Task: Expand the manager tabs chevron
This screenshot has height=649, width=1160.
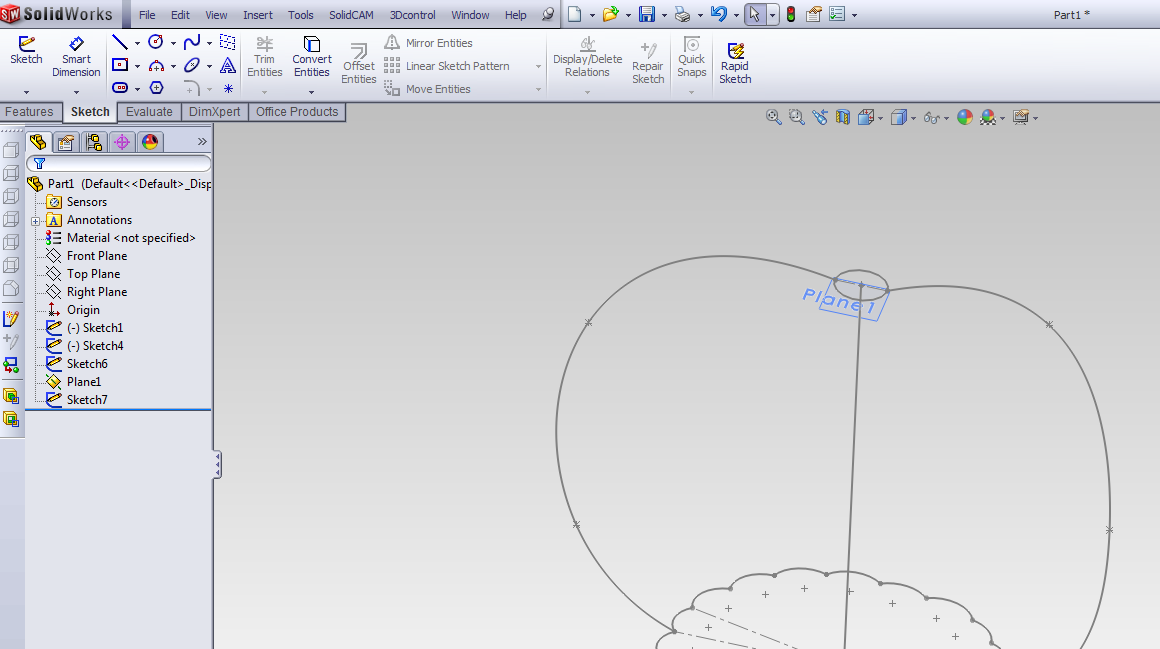Action: [202, 141]
